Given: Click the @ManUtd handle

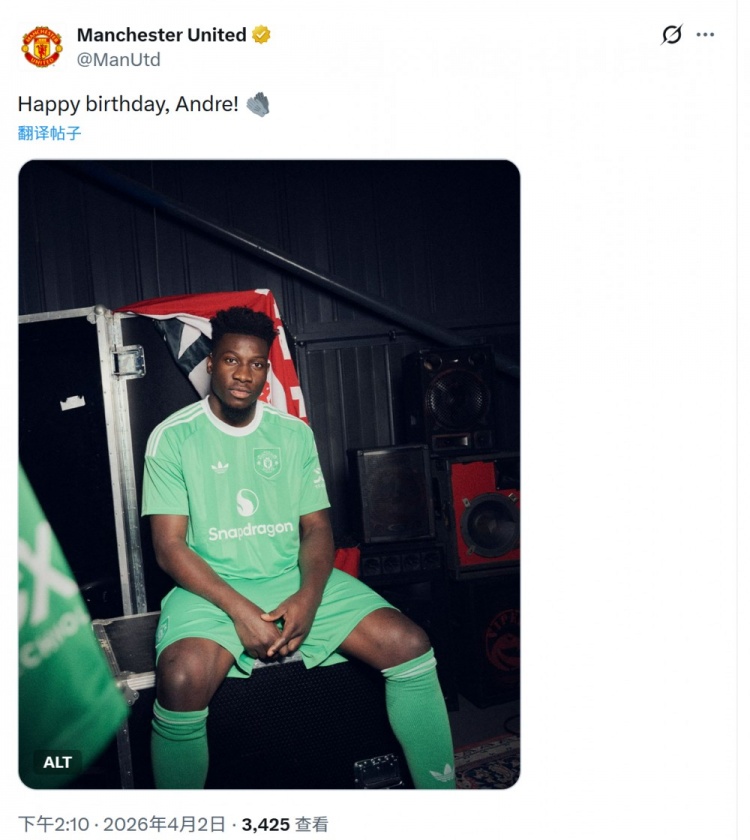Looking at the screenshot, I should click(118, 60).
